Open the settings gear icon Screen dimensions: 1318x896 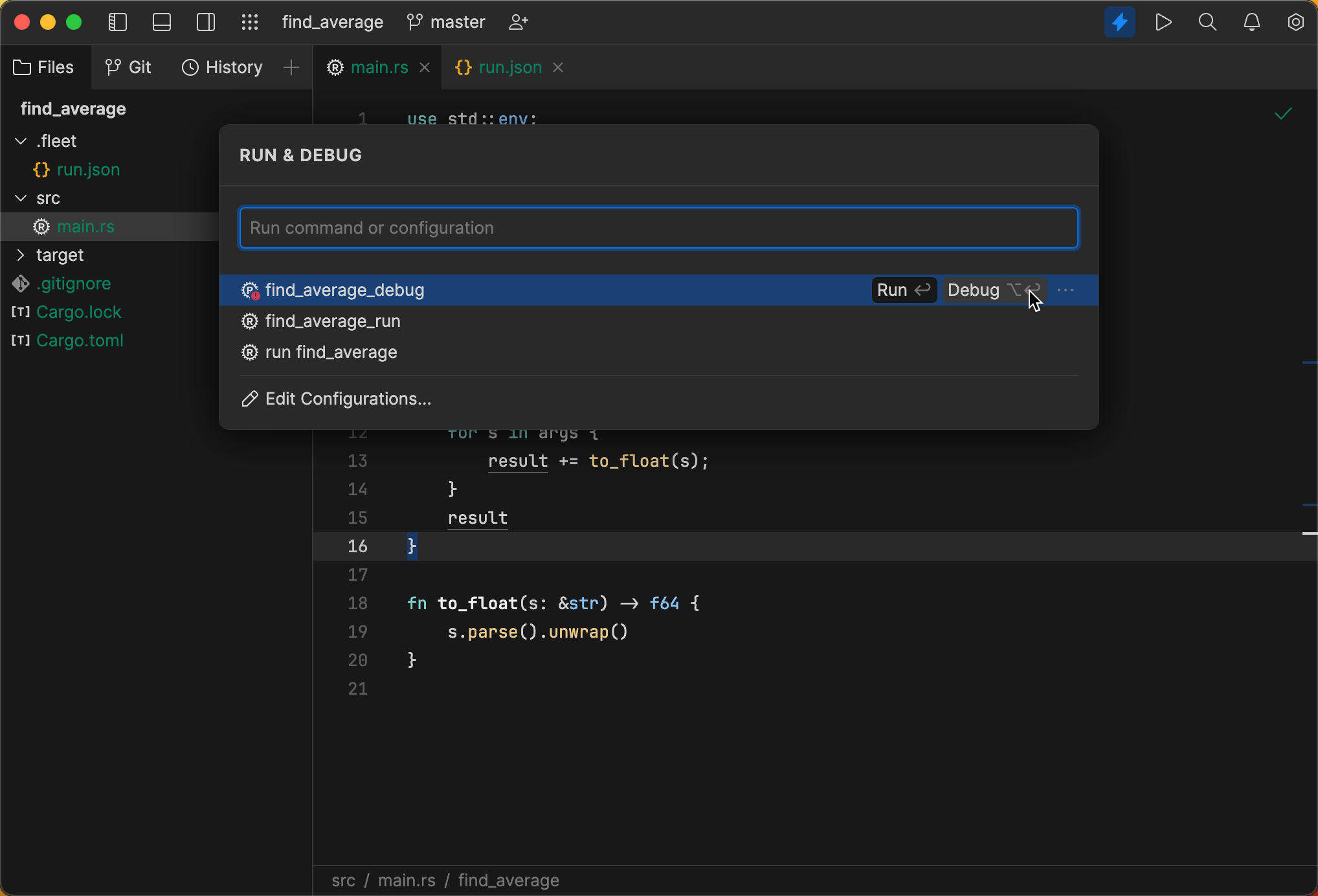[1295, 21]
